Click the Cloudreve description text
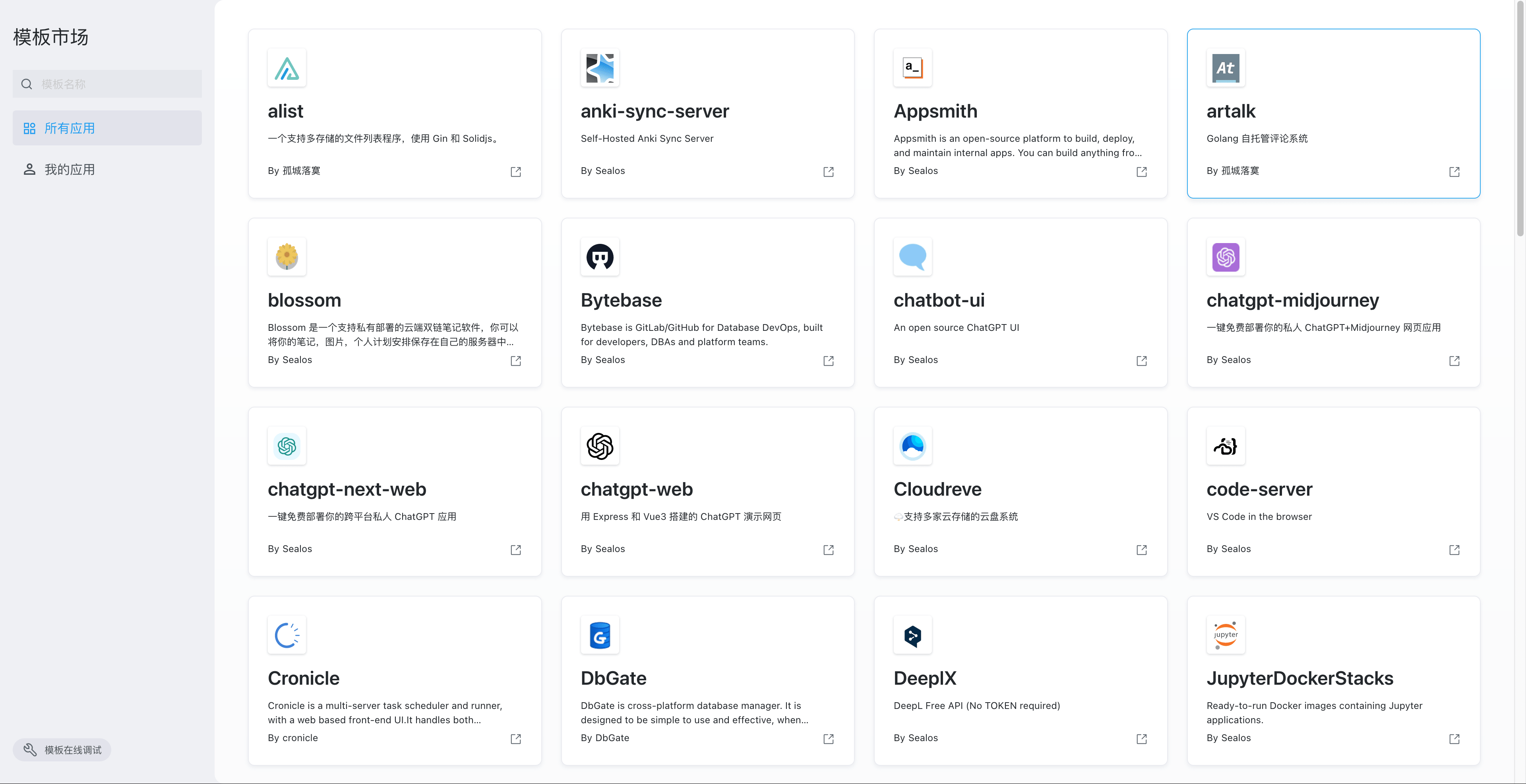The height and width of the screenshot is (784, 1526). click(x=955, y=516)
